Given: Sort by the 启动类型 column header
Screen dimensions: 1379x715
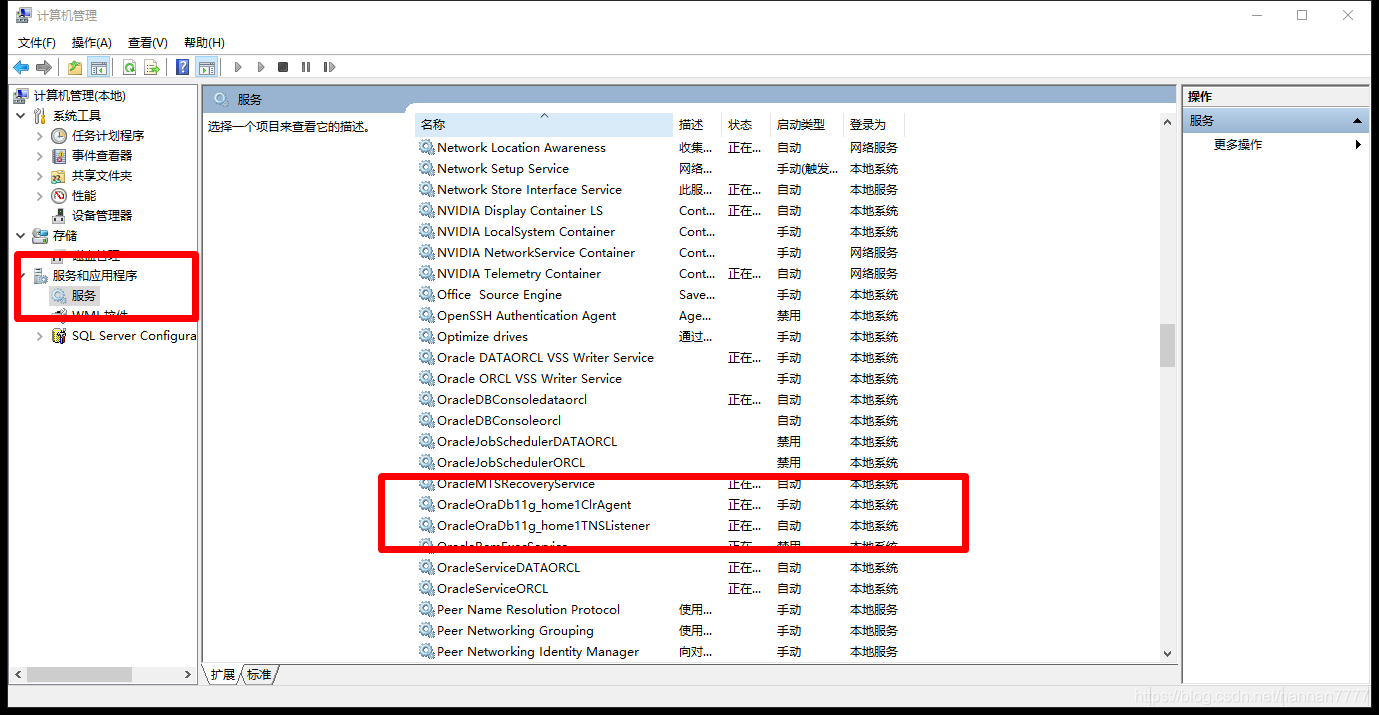Looking at the screenshot, I should (x=807, y=124).
